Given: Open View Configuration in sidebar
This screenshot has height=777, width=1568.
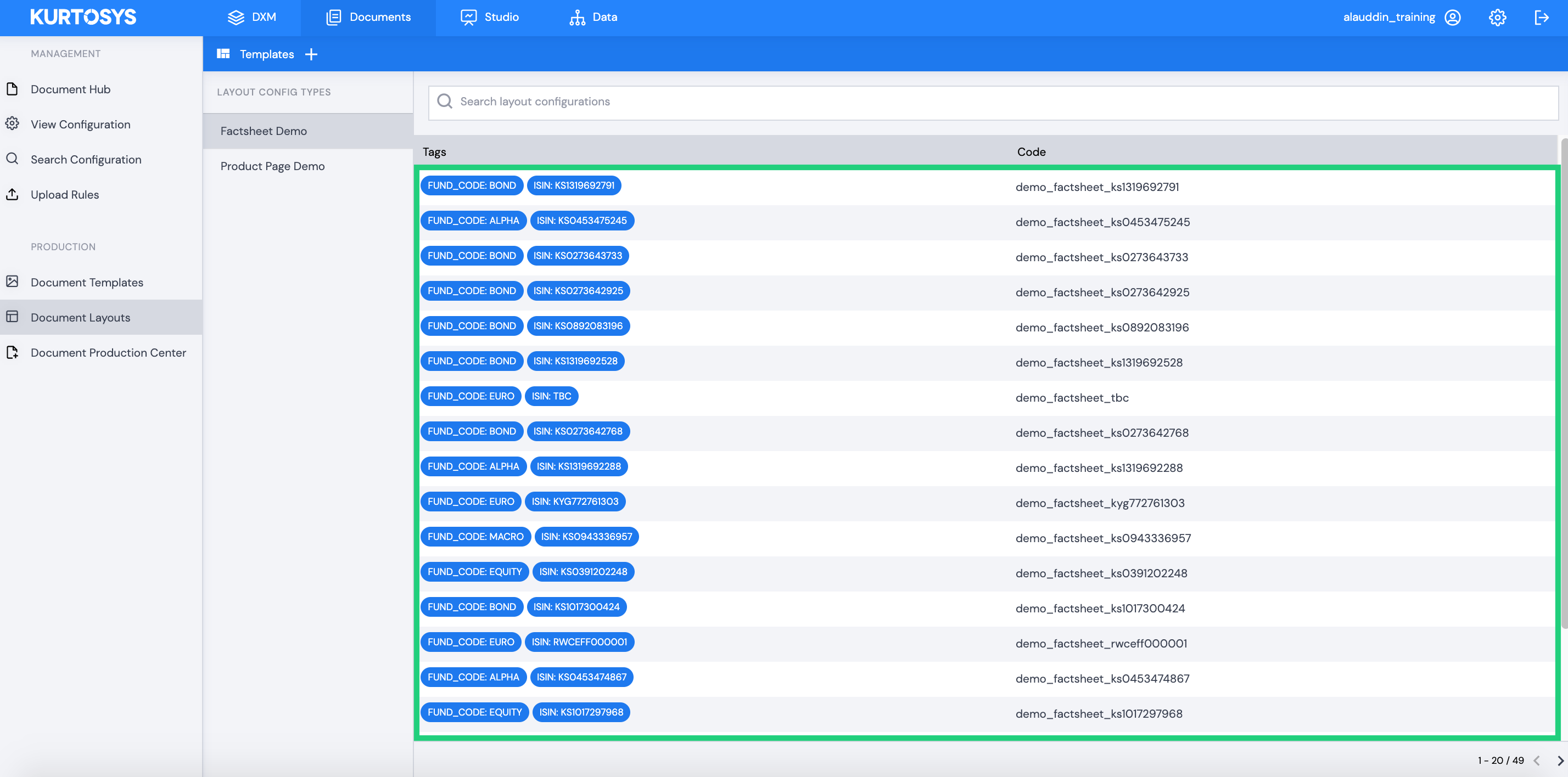Looking at the screenshot, I should pos(80,124).
